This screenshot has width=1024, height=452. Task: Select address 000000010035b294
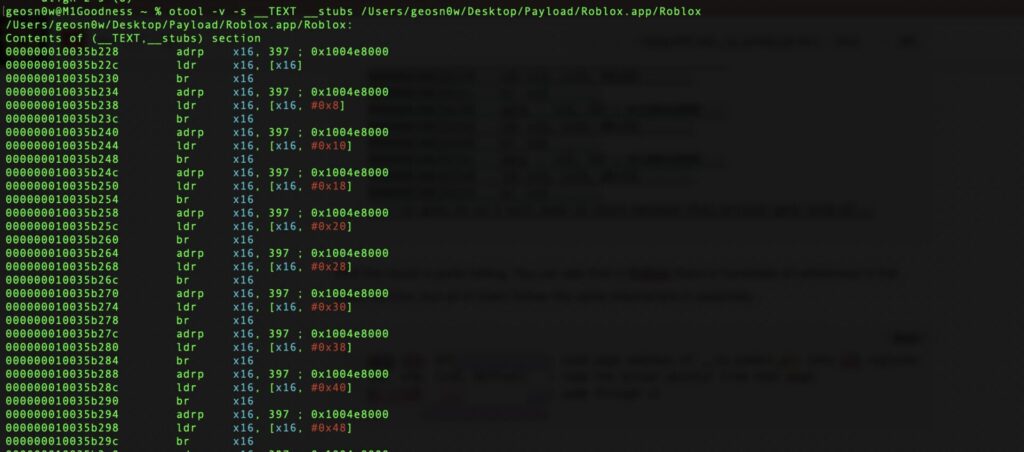(63, 415)
